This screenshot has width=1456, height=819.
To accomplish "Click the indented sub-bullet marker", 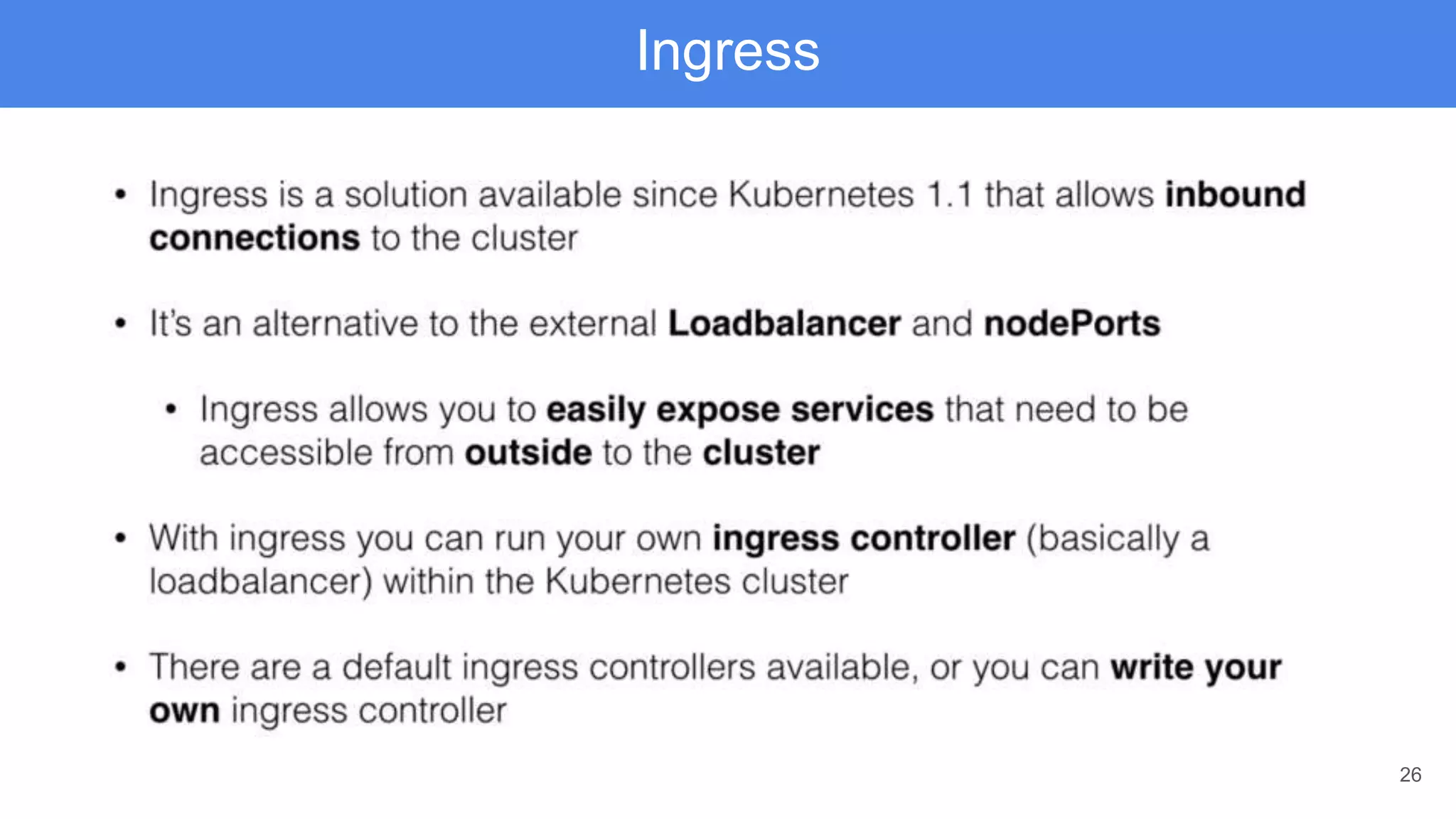I will (171, 410).
